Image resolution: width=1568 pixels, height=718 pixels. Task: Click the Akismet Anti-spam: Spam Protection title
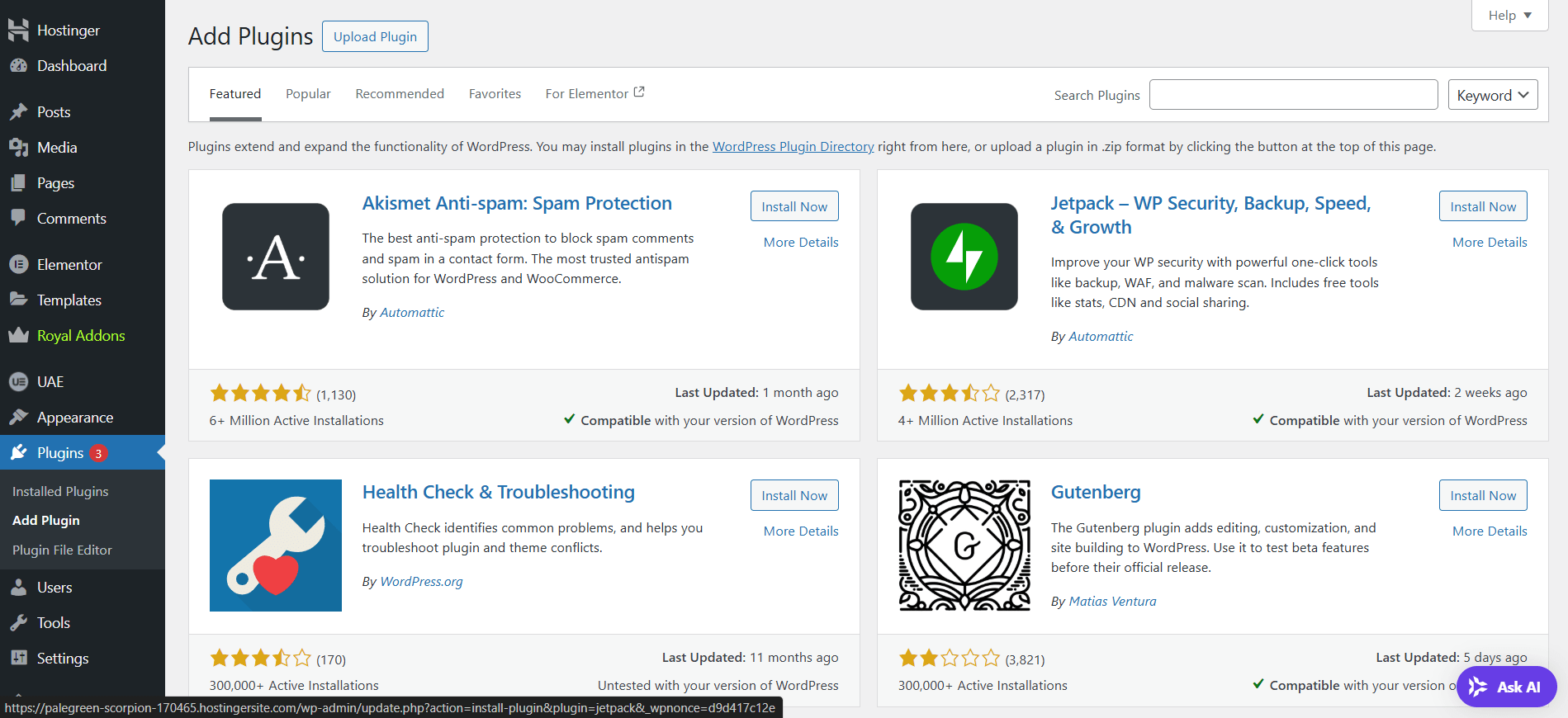coord(517,203)
